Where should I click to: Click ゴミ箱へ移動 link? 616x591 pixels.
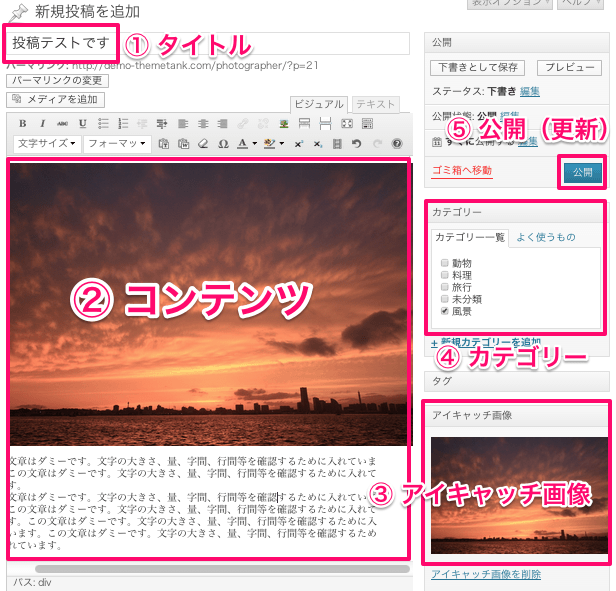click(x=462, y=171)
